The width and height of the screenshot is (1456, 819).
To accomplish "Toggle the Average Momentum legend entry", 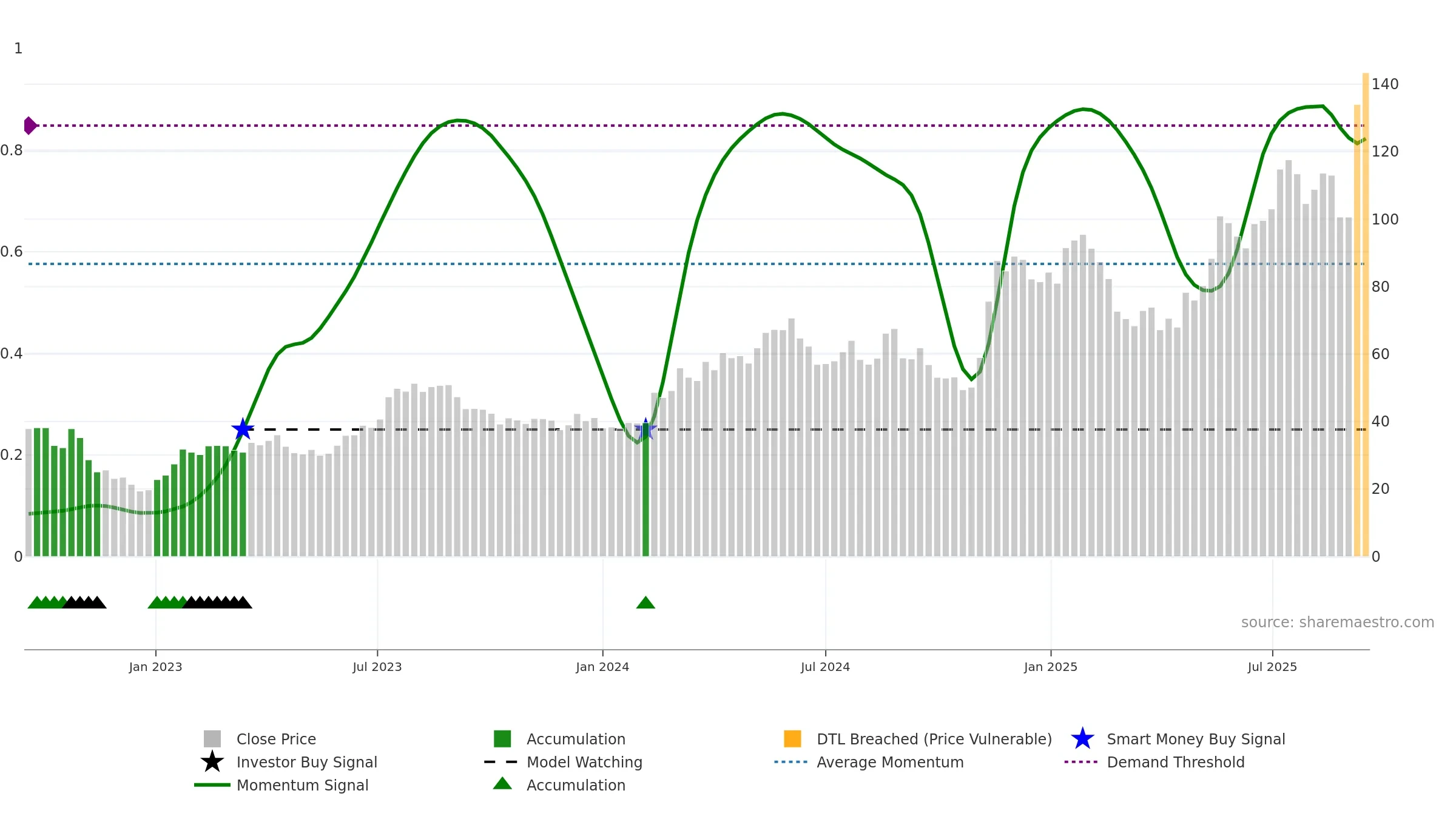I will pos(869,762).
